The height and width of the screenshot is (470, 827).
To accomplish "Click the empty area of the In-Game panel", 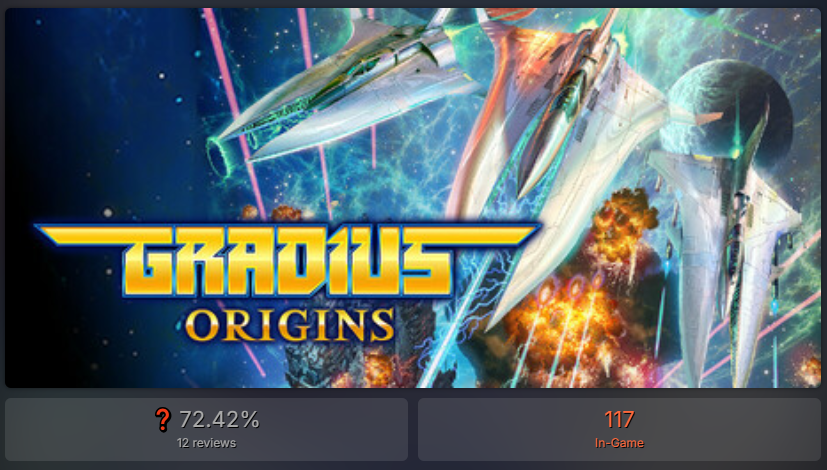I will pos(738,429).
